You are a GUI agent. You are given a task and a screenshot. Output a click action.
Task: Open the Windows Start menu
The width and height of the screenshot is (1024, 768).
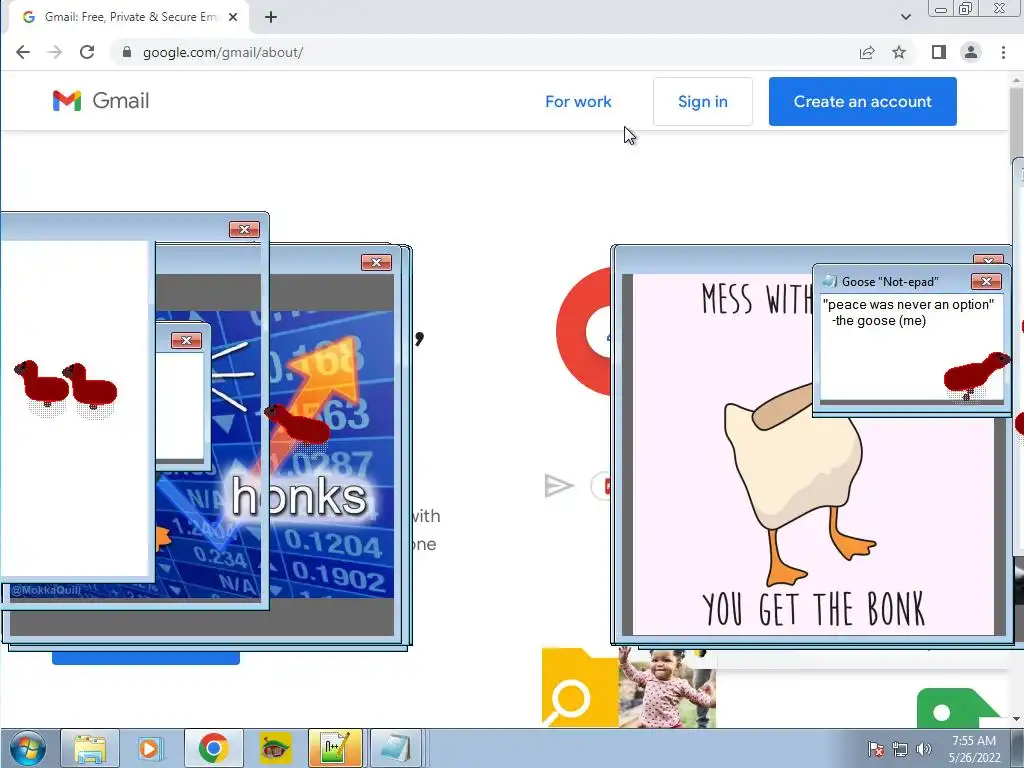pyautogui.click(x=27, y=748)
